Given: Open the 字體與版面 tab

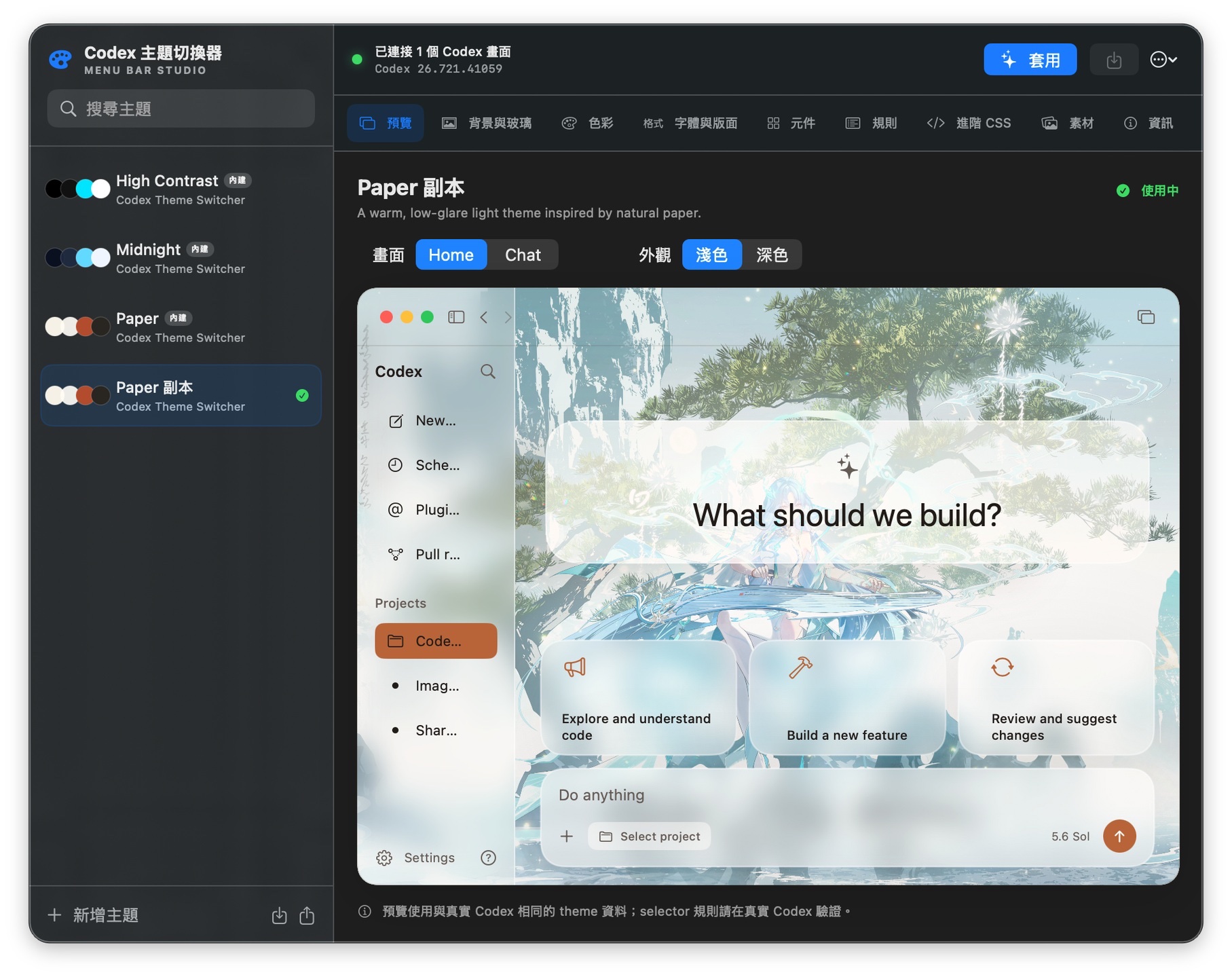Looking at the screenshot, I should tap(690, 123).
